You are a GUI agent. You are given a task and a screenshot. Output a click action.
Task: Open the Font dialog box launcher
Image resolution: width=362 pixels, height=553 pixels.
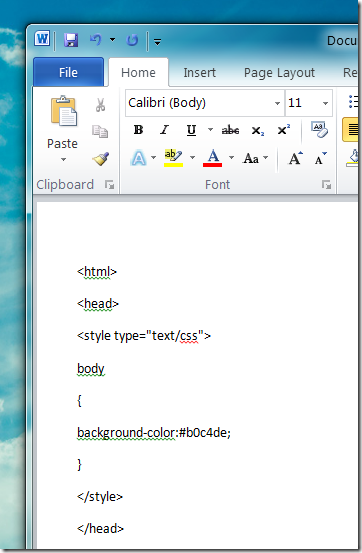pos(326,184)
